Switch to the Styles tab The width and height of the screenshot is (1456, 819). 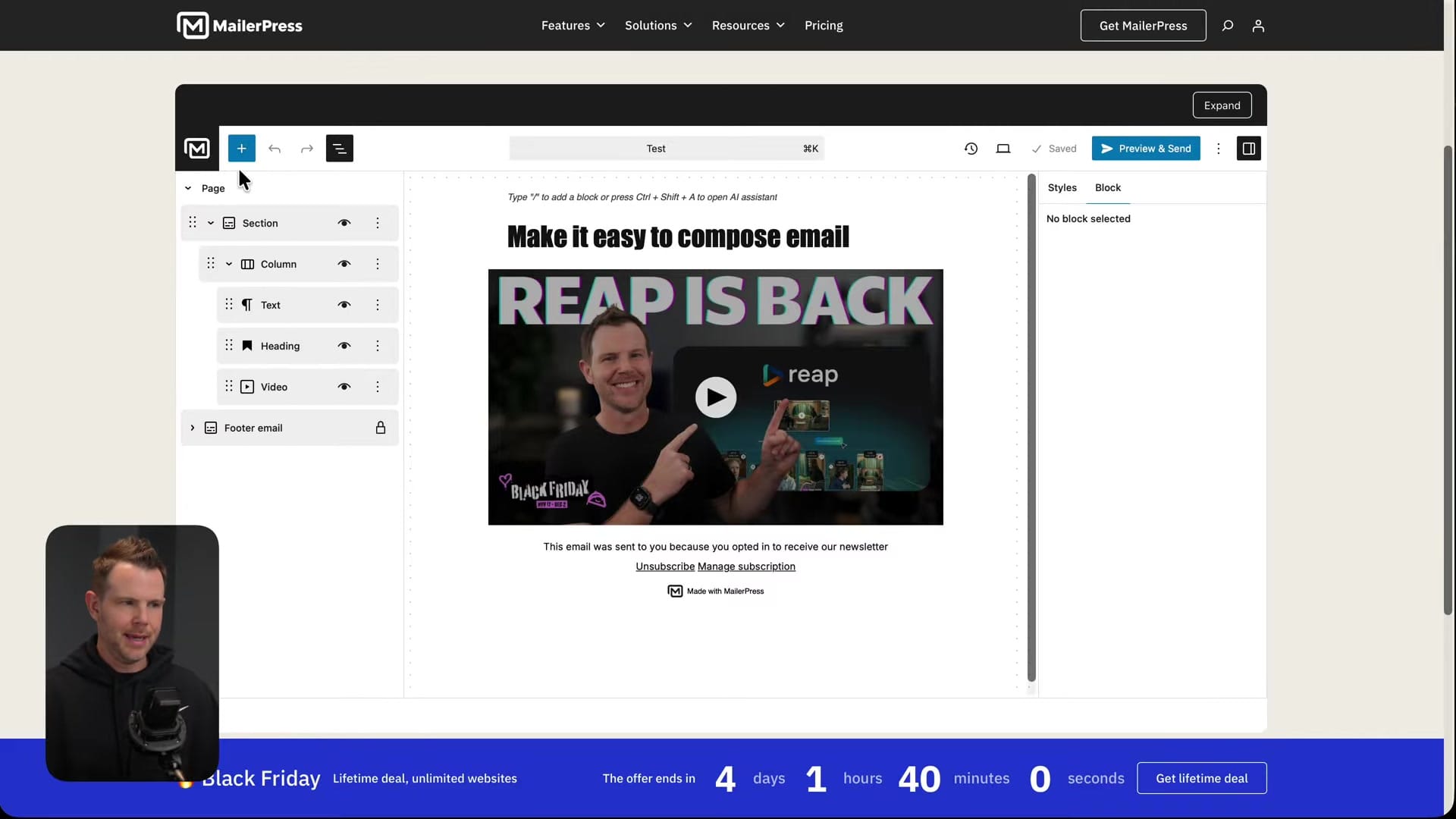pos(1062,187)
